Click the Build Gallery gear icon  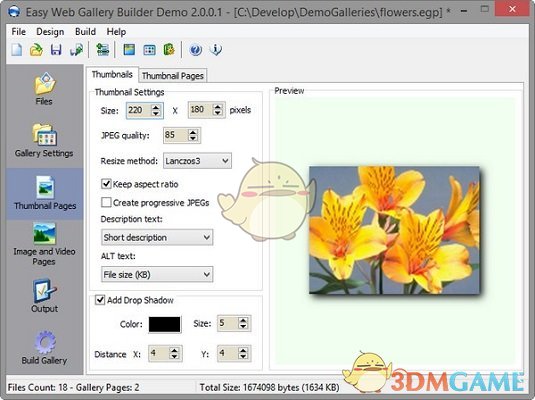click(x=44, y=342)
